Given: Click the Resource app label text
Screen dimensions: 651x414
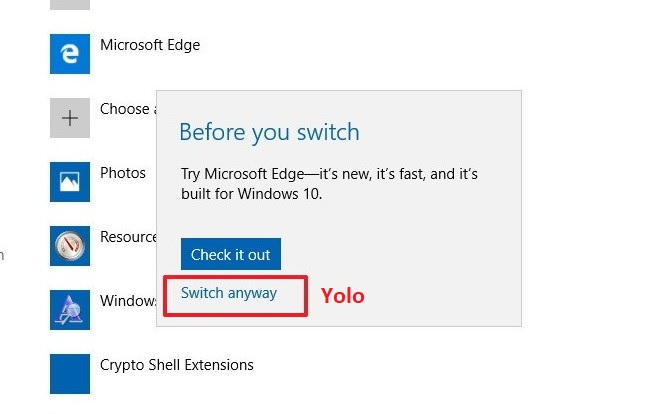Looking at the screenshot, I should [x=128, y=237].
